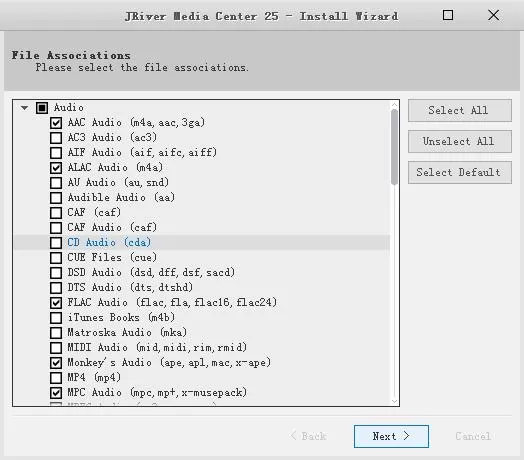Tick the DTS Audio (dts, dtshd) checkbox
The height and width of the screenshot is (460, 524).
56,288
